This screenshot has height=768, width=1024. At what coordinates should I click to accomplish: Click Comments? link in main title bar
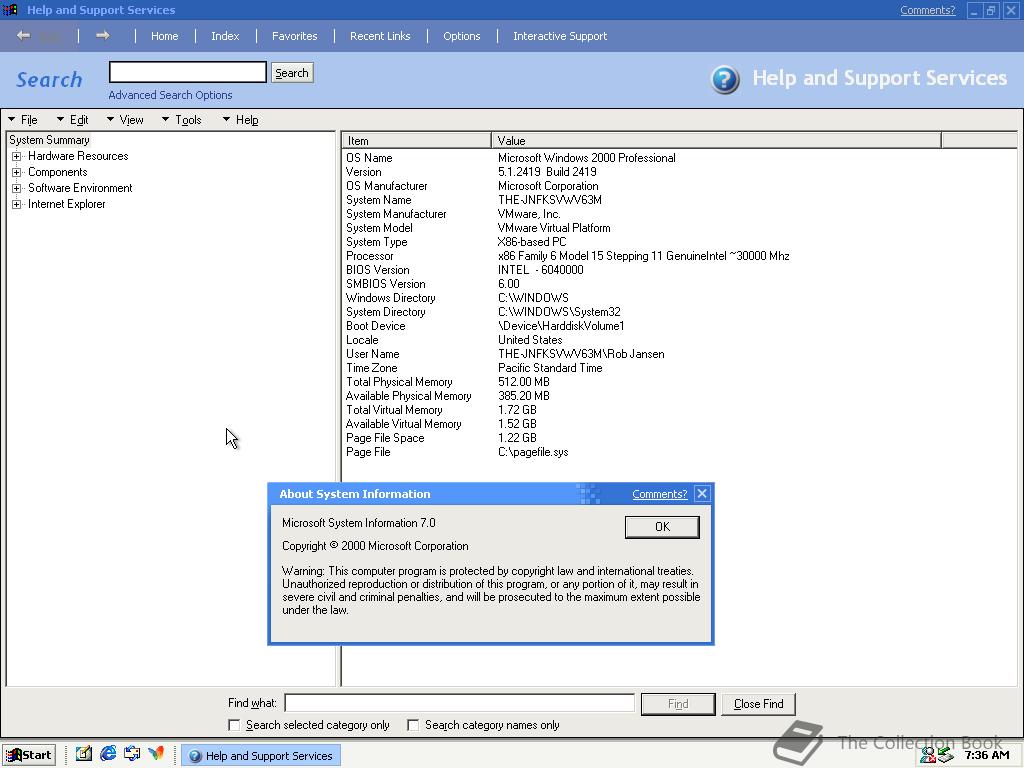pyautogui.click(x=927, y=10)
